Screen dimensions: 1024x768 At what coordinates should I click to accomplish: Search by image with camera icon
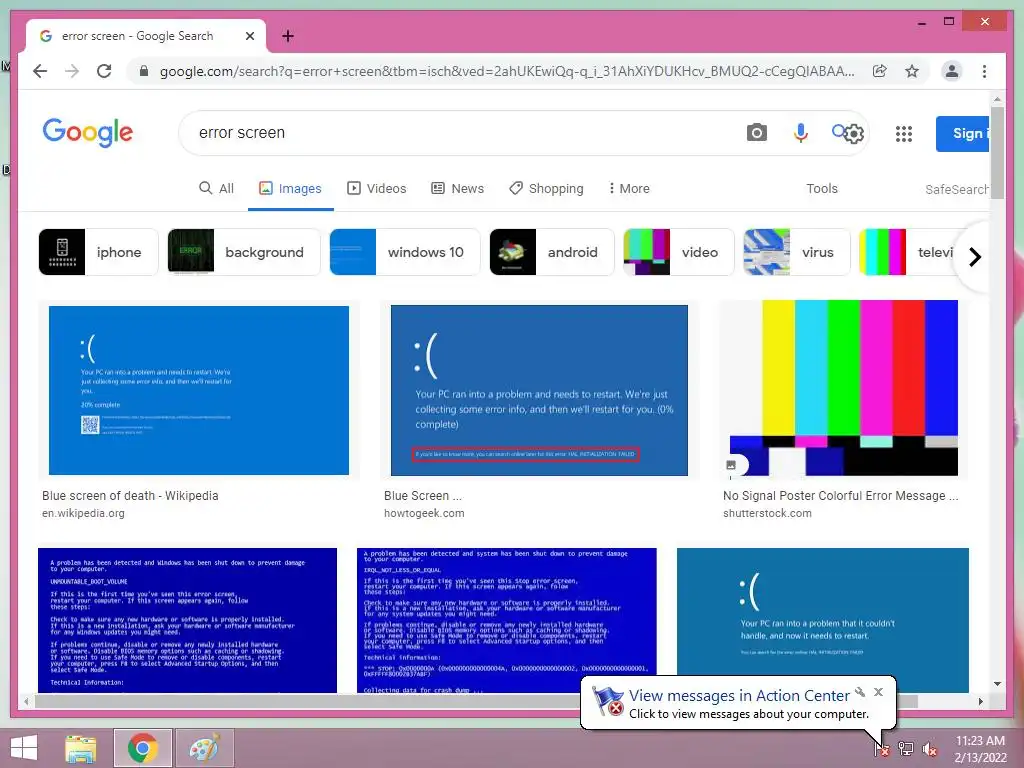point(756,133)
